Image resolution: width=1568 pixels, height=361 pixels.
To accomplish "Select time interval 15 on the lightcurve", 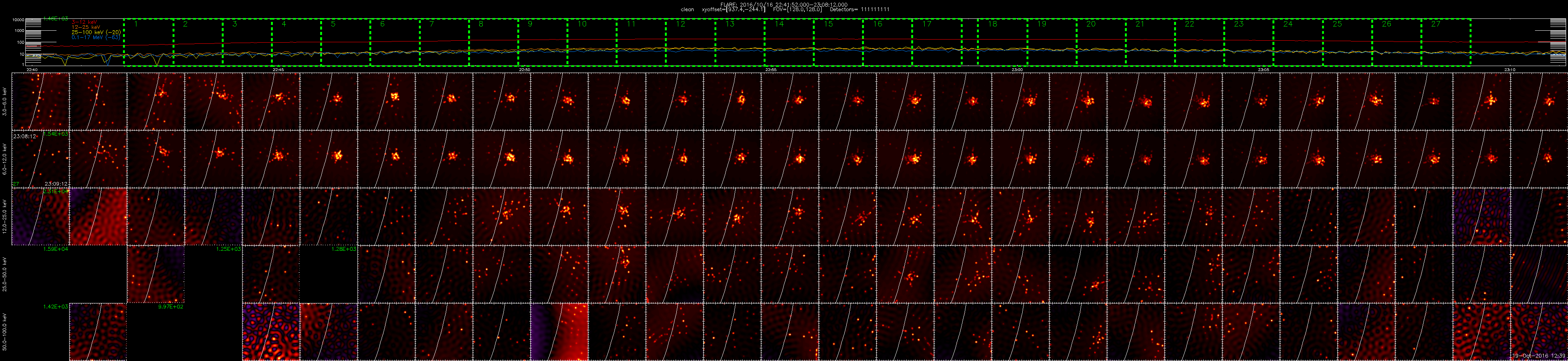I will point(839,42).
